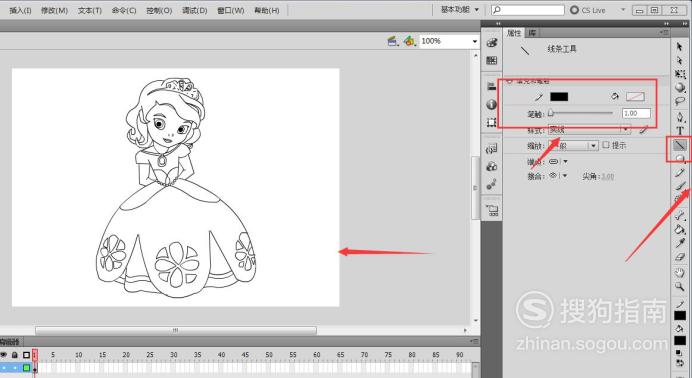The height and width of the screenshot is (378, 692).
Task: Open fill color swatch in Properties panel
Action: click(635, 97)
